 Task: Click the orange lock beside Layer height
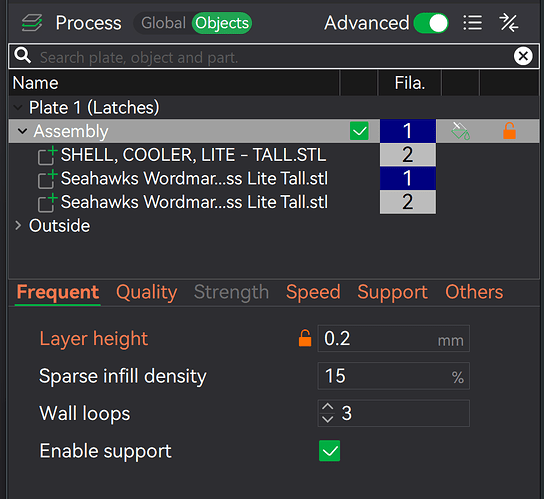point(305,338)
